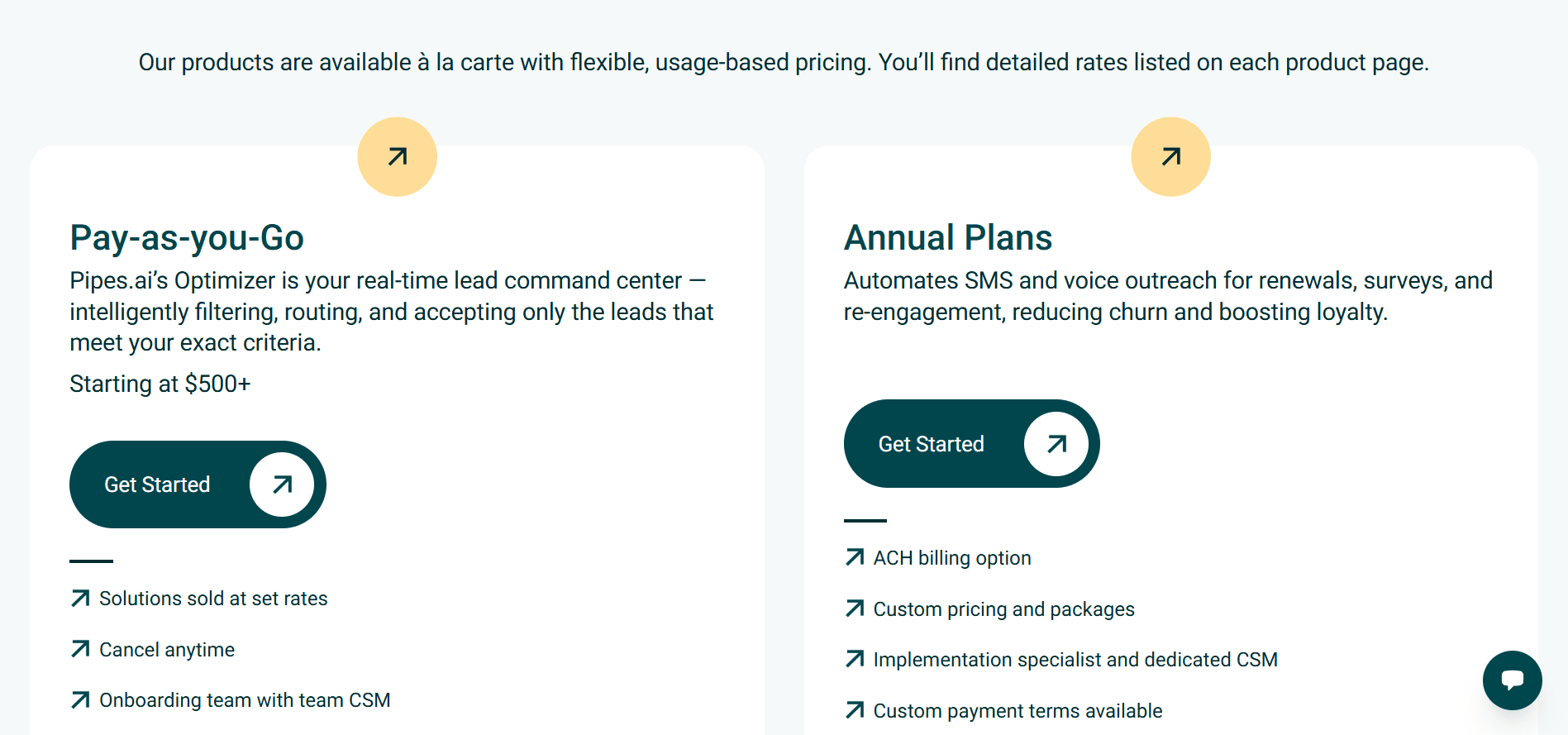Click the Get Started label under Pay-as-you-Go
1568x735 pixels.
(157, 484)
